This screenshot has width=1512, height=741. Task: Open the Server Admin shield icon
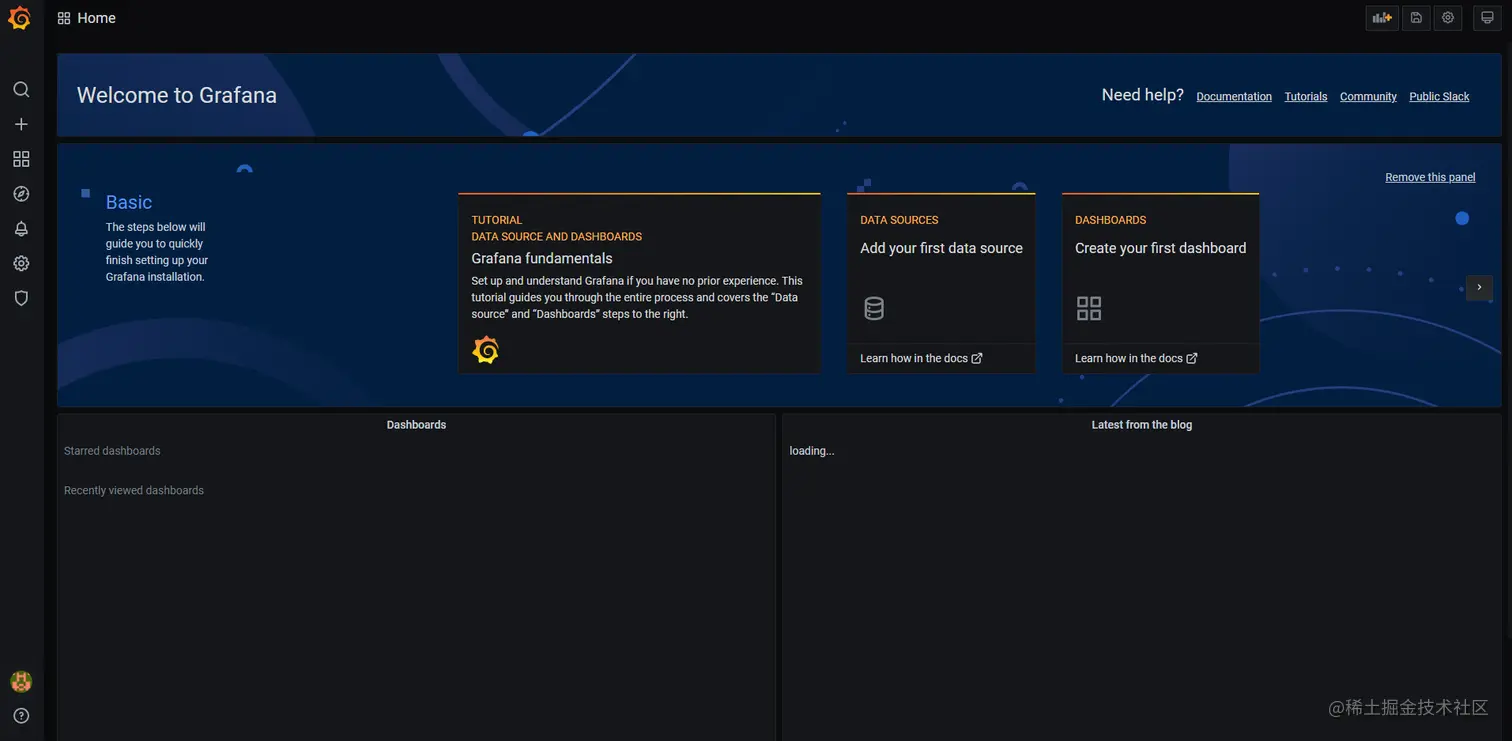coord(21,298)
